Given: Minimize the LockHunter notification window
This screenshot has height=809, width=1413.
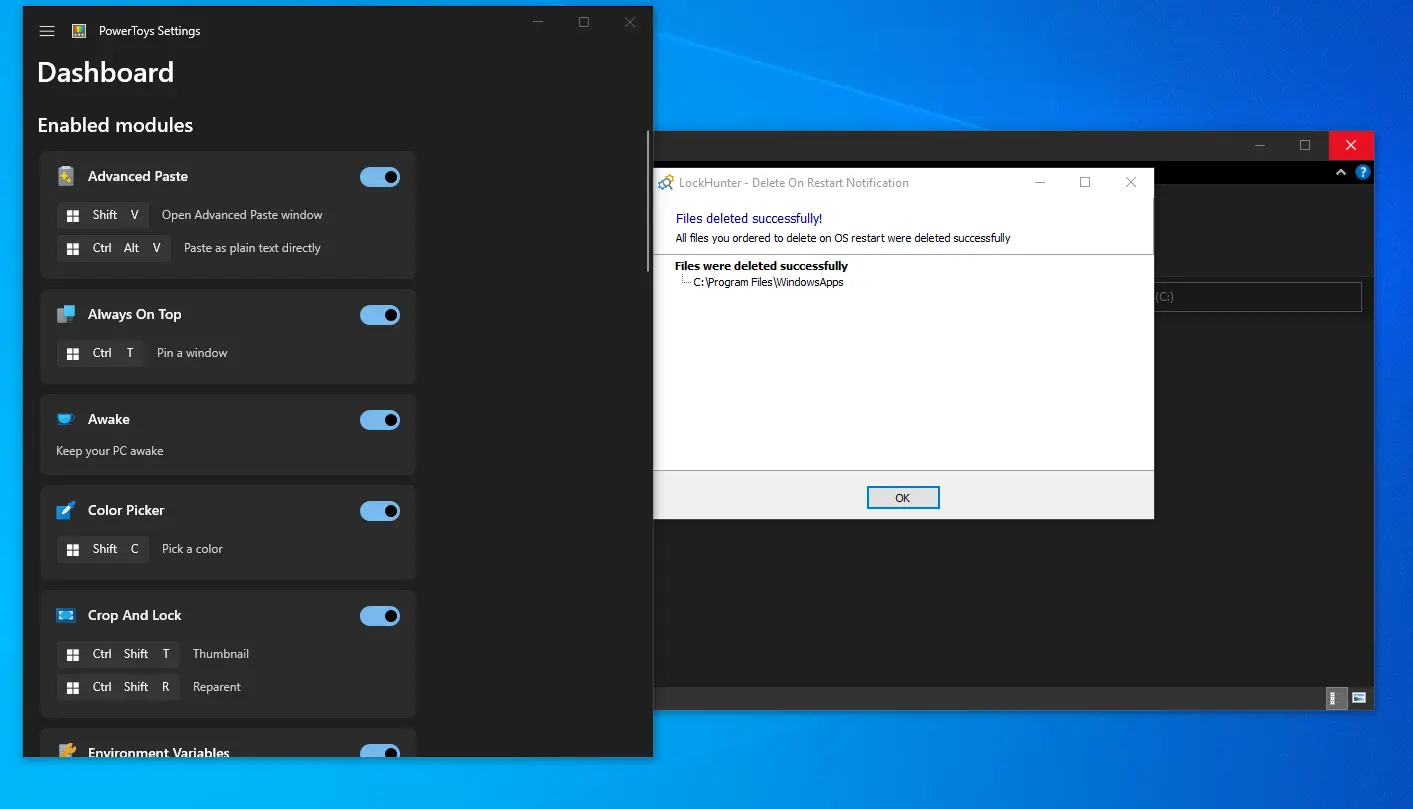Looking at the screenshot, I should (1040, 182).
